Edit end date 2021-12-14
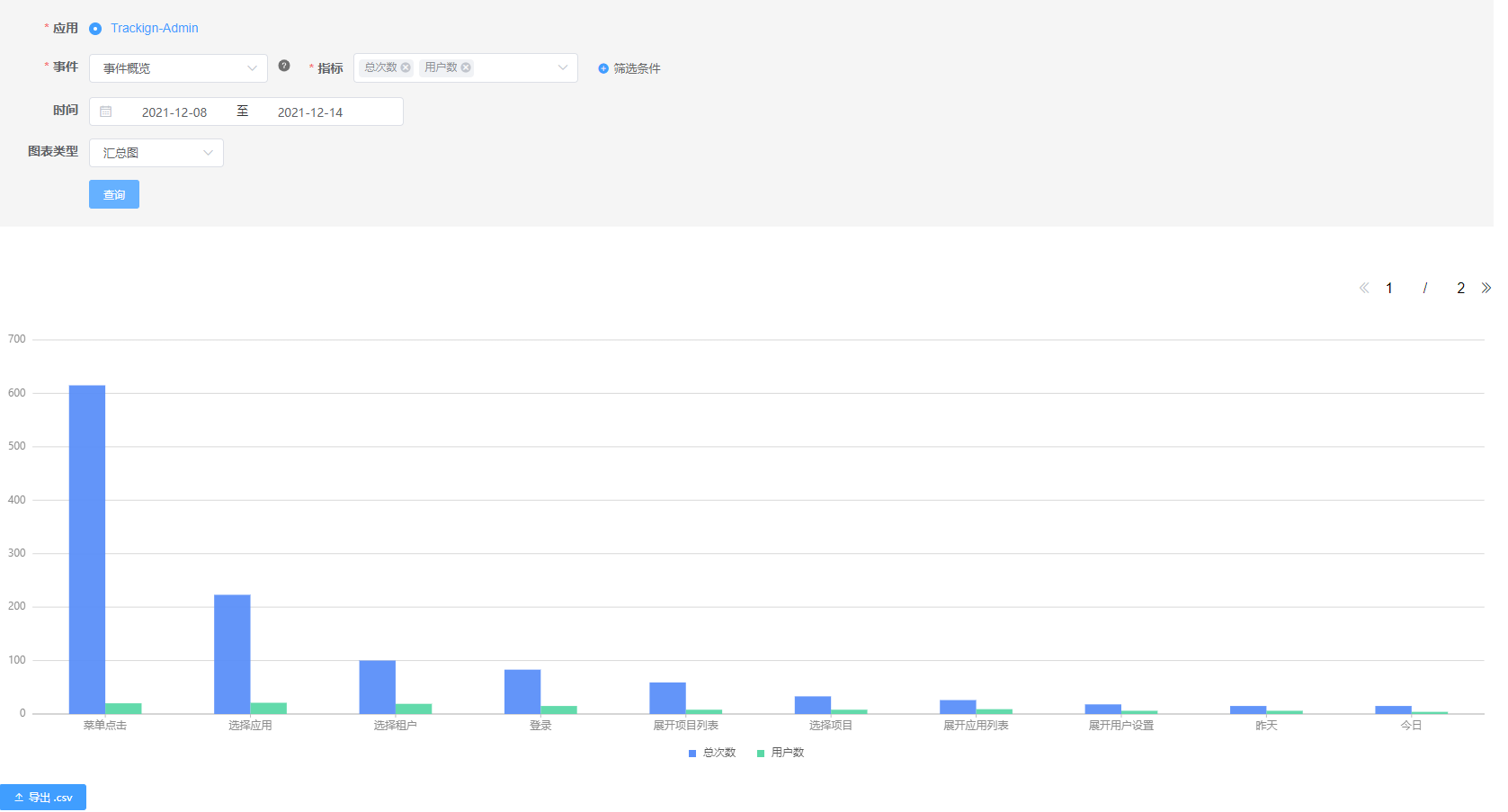Viewport: 1508px width, 812px height. point(310,112)
